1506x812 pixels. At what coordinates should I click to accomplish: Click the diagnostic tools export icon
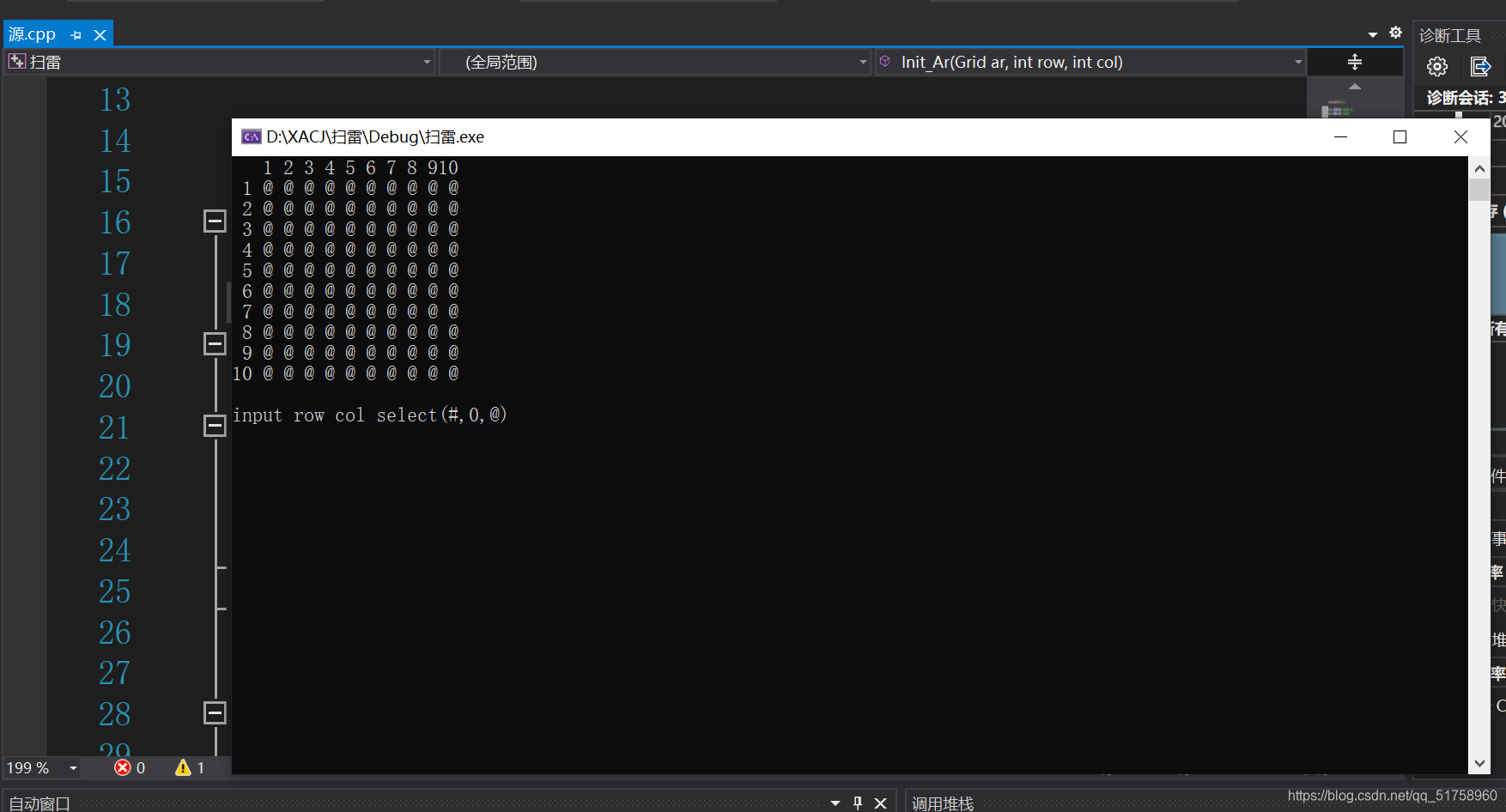click(1480, 66)
